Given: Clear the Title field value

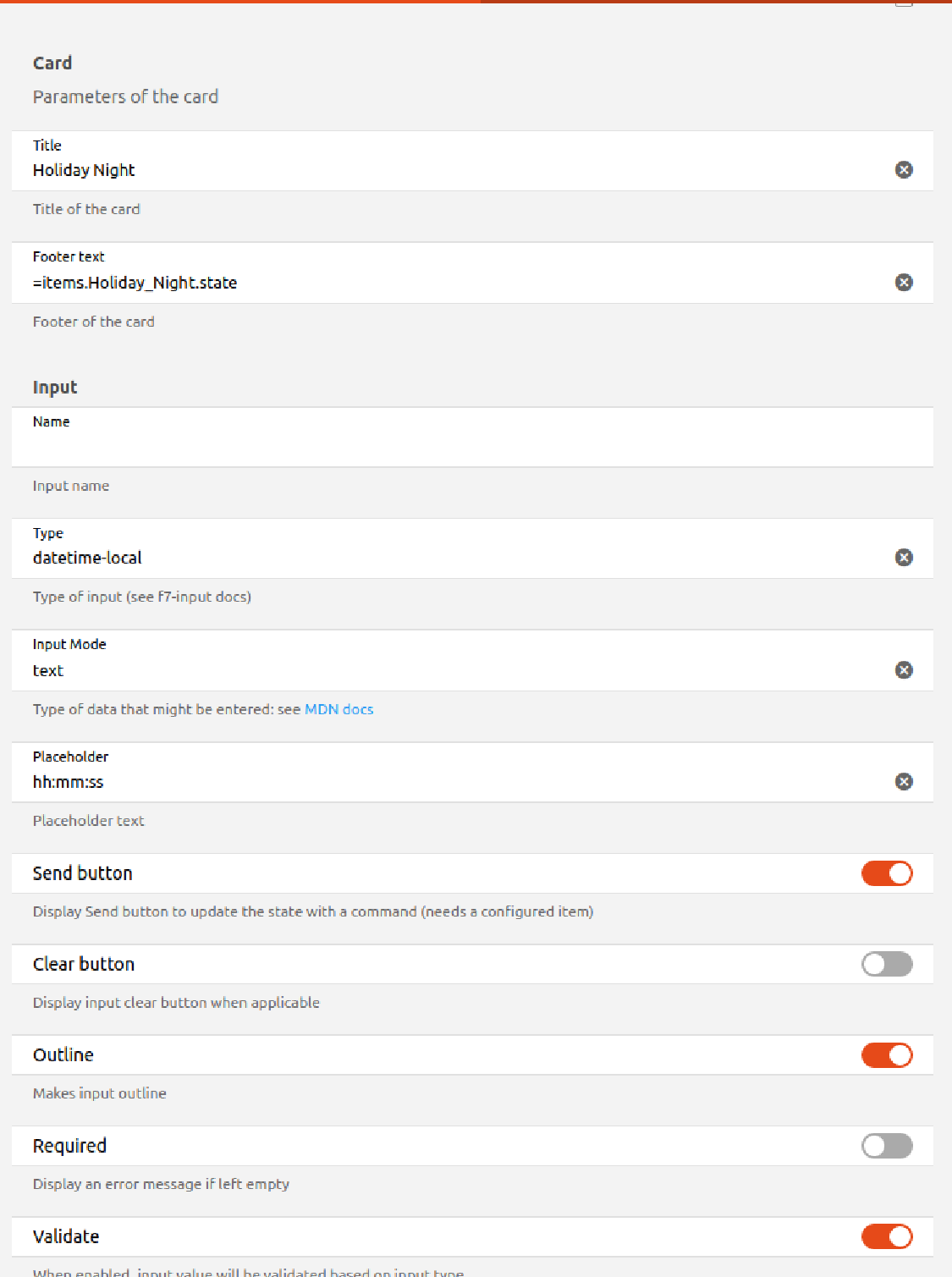Looking at the screenshot, I should pos(904,170).
